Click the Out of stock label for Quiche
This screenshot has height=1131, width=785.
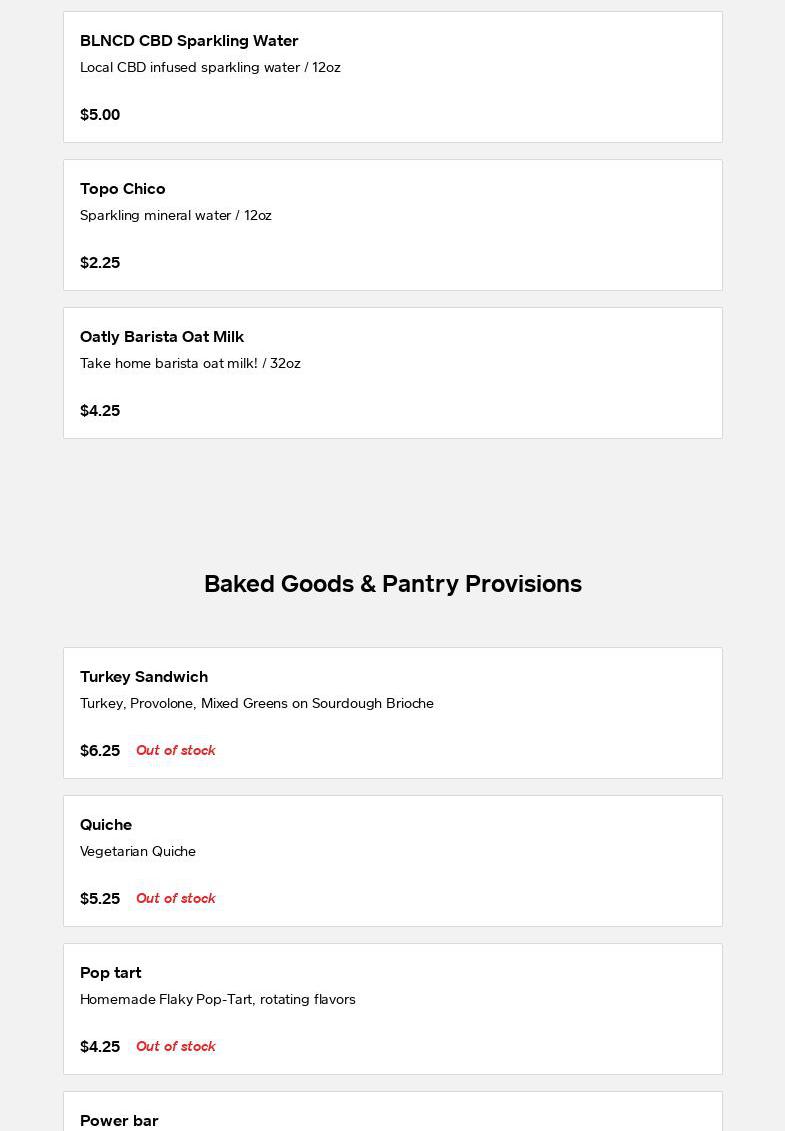pos(176,898)
